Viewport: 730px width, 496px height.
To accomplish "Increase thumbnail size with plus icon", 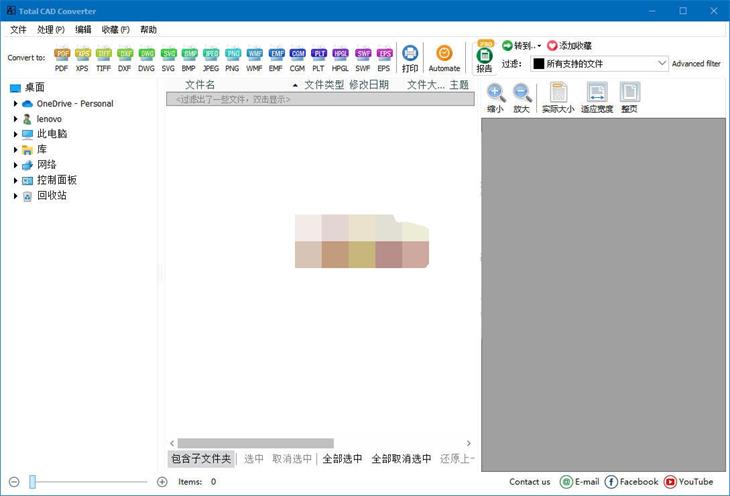I will coord(162,482).
